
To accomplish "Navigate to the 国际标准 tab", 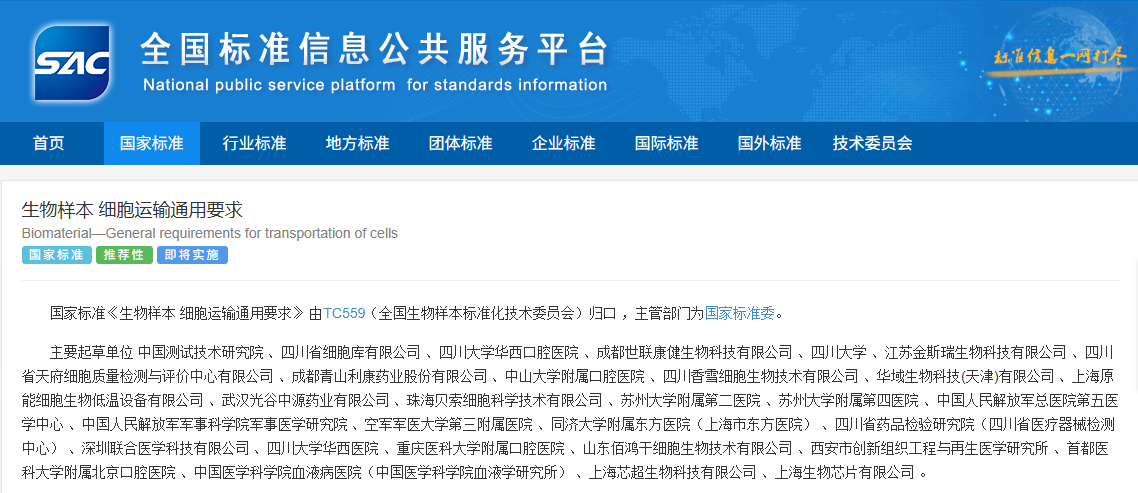I will click(666, 143).
